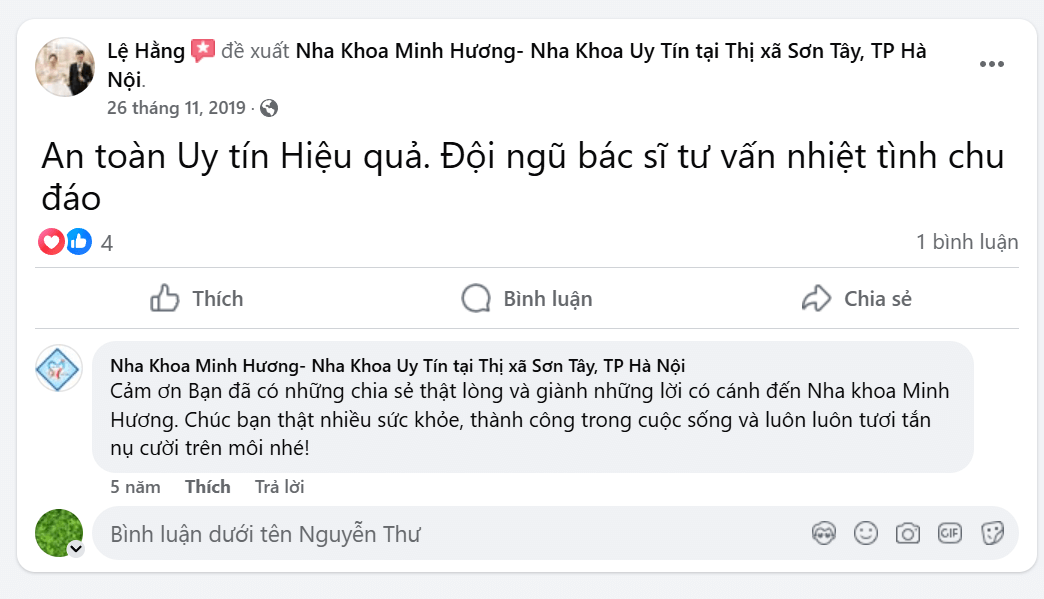The image size is (1044, 599).
Task: Open Lệ Hằng's profile
Action: [137, 50]
